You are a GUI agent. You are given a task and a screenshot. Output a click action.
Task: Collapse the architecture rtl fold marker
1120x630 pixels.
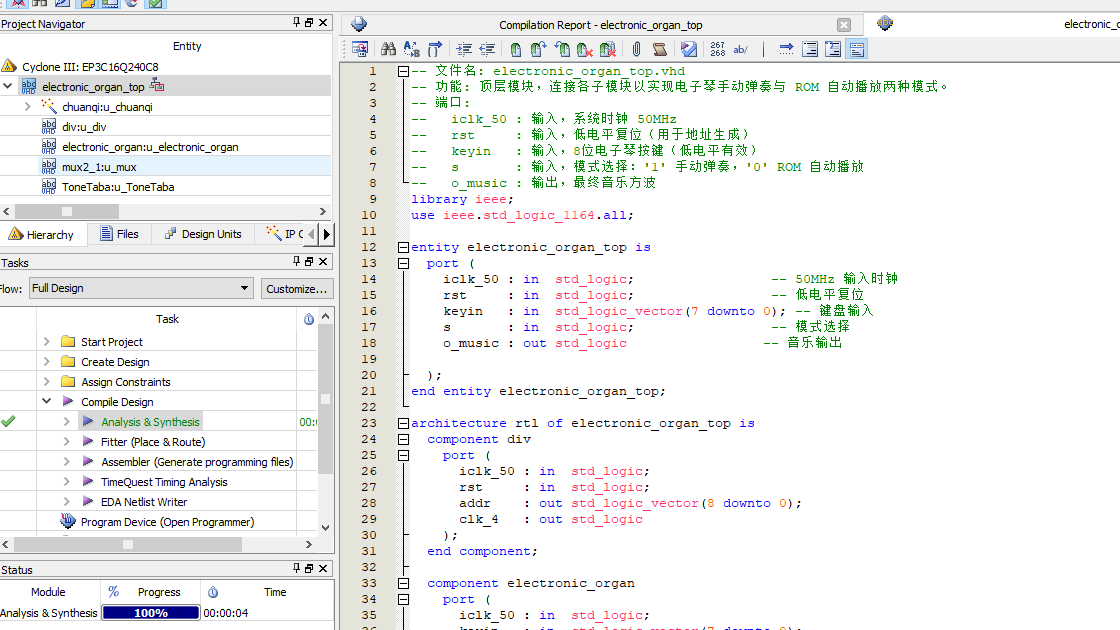tap(404, 424)
